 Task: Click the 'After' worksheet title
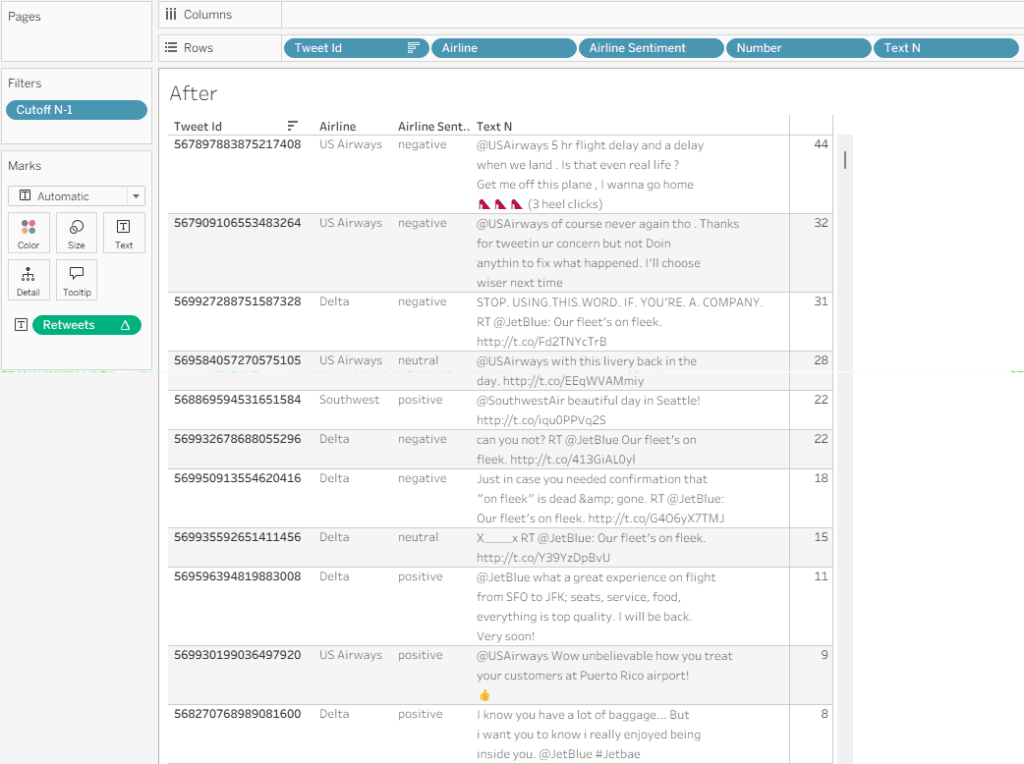tap(193, 93)
